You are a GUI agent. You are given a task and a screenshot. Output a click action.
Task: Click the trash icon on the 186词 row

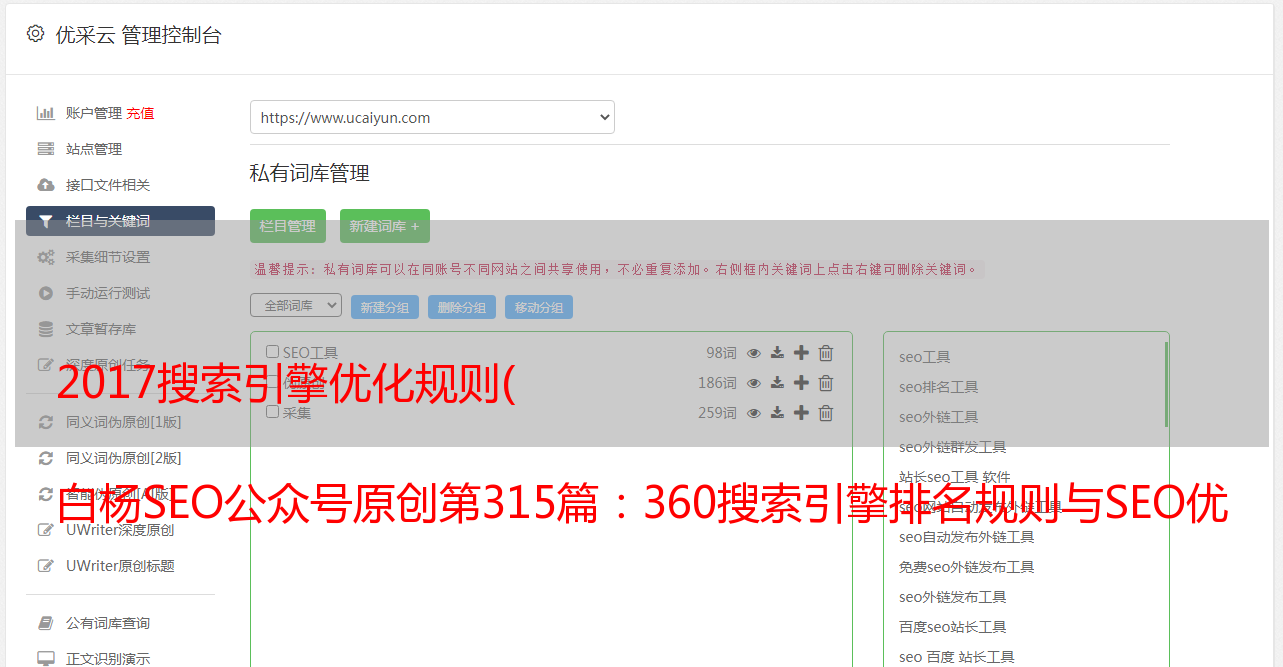point(825,383)
